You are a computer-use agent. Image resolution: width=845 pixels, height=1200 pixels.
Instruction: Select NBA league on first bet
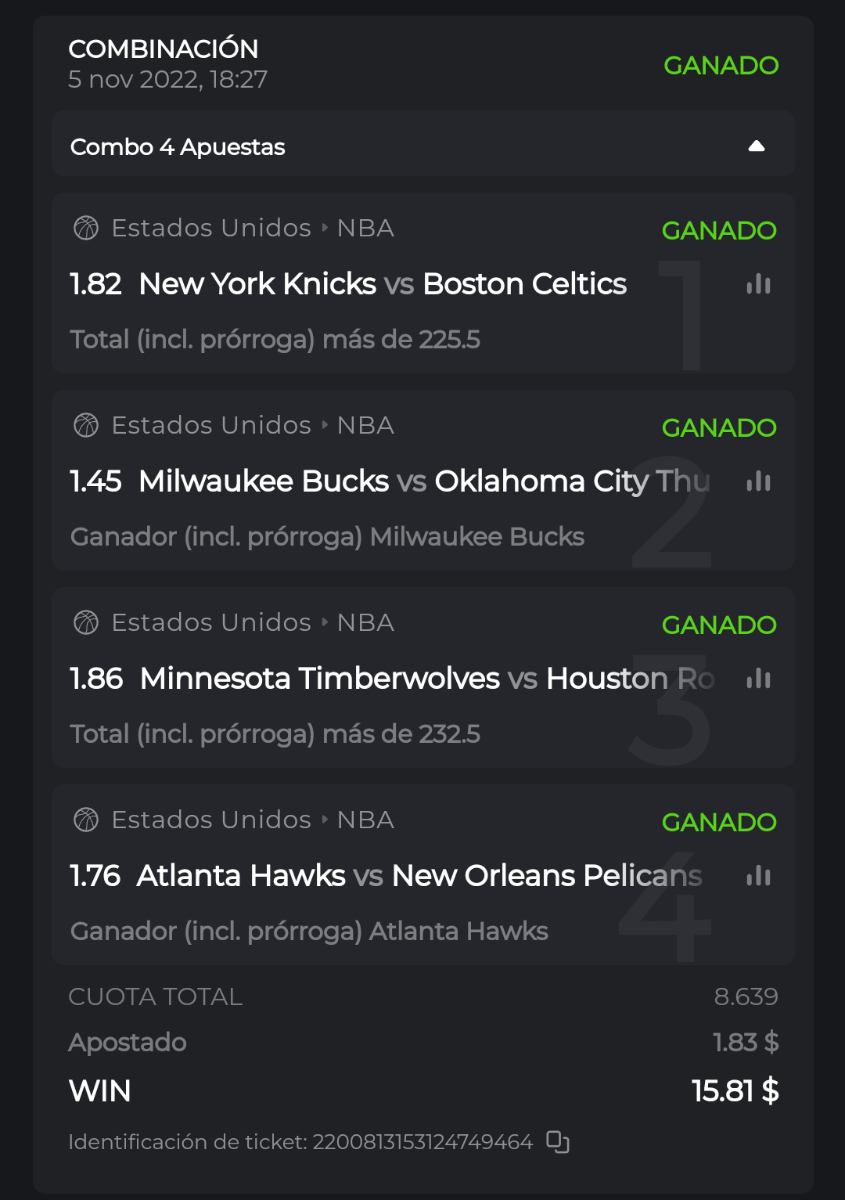pos(365,228)
